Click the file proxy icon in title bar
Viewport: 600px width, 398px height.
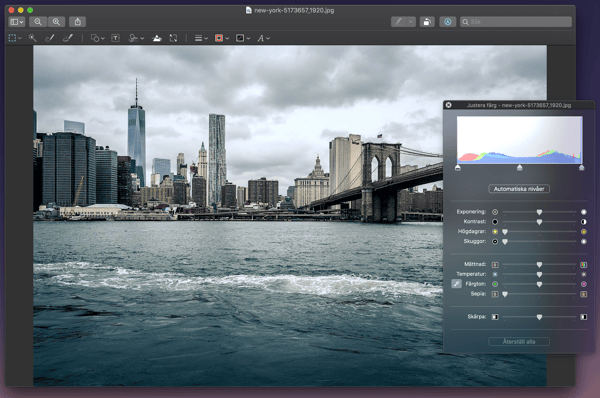coord(249,10)
